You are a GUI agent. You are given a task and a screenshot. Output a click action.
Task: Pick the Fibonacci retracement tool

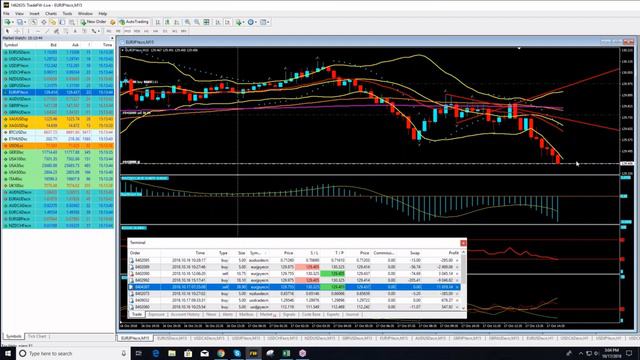coord(66,31)
